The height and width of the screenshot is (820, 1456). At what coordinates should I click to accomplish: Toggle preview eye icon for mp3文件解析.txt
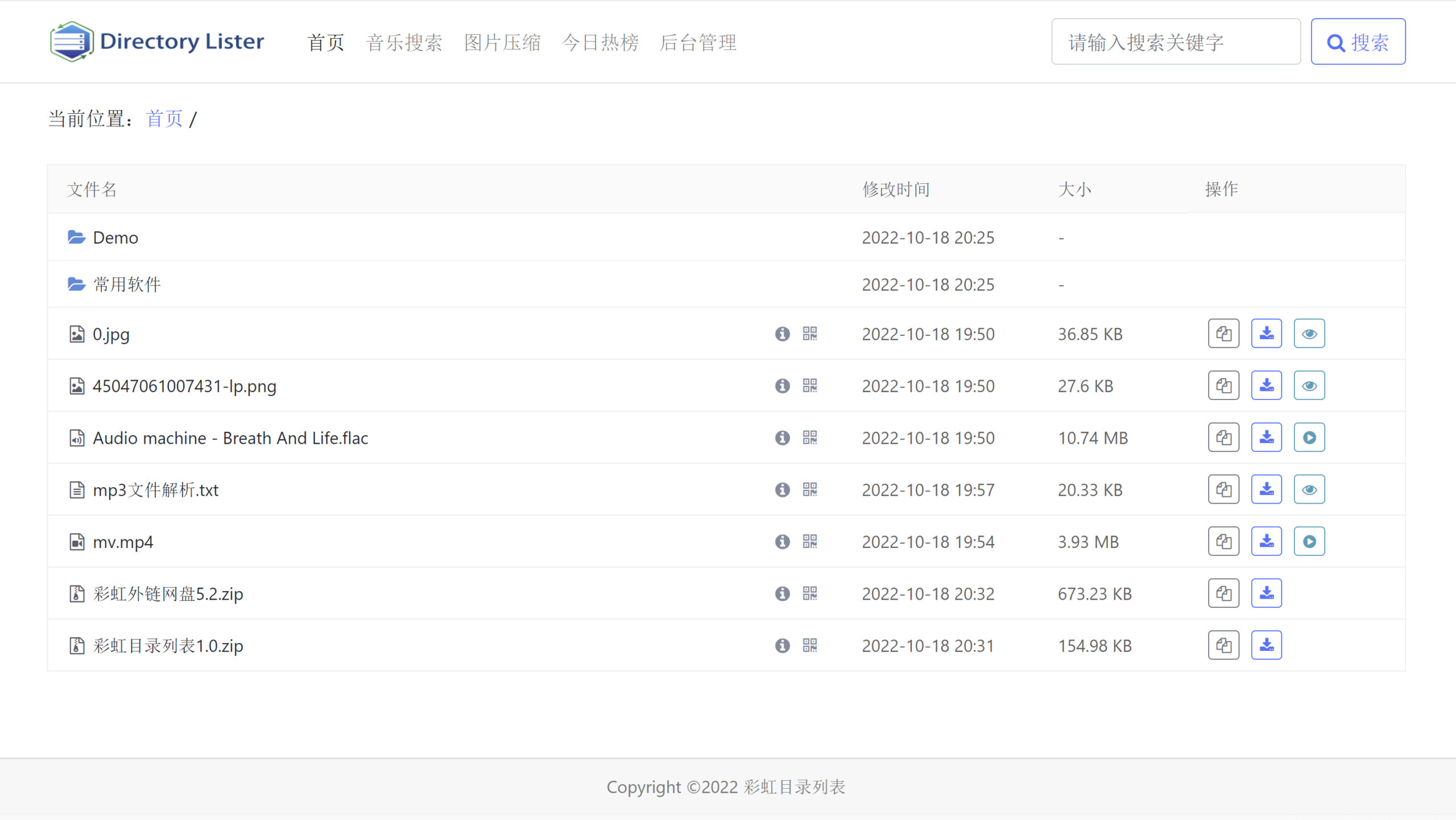click(1309, 489)
